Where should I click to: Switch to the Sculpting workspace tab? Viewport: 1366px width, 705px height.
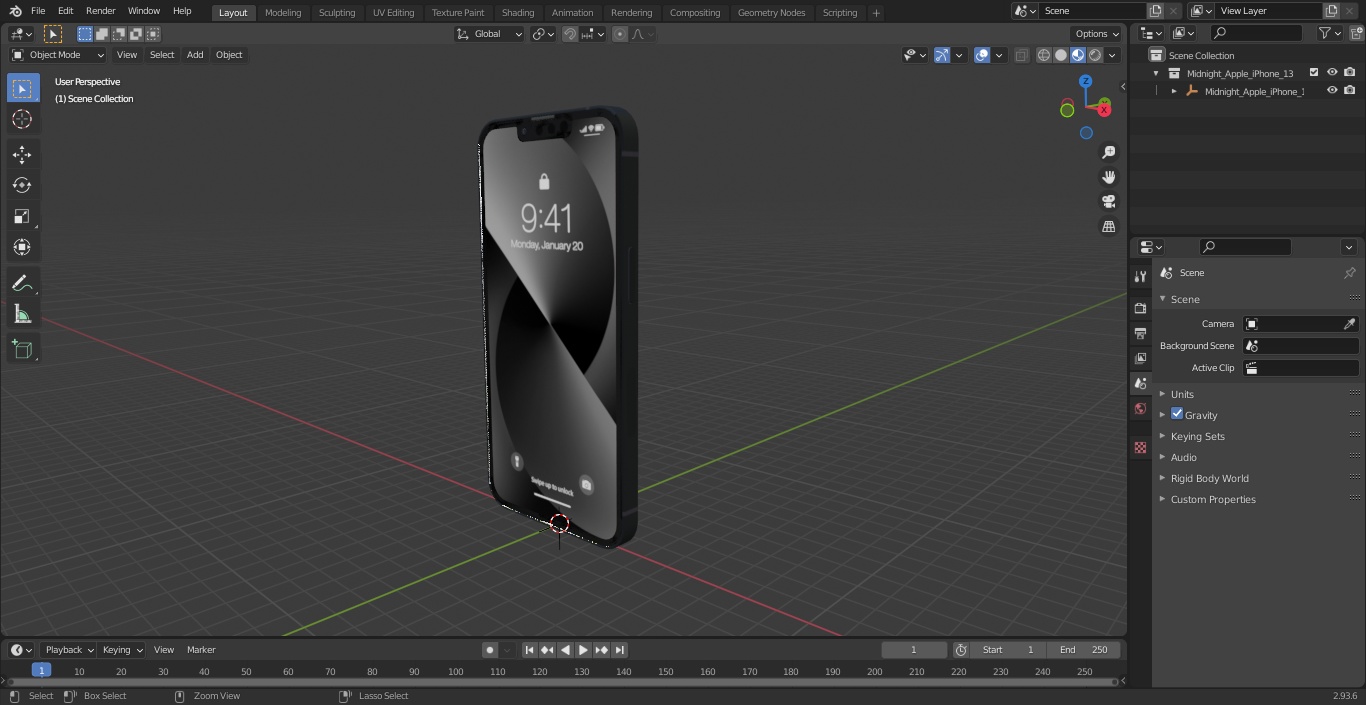pos(337,12)
